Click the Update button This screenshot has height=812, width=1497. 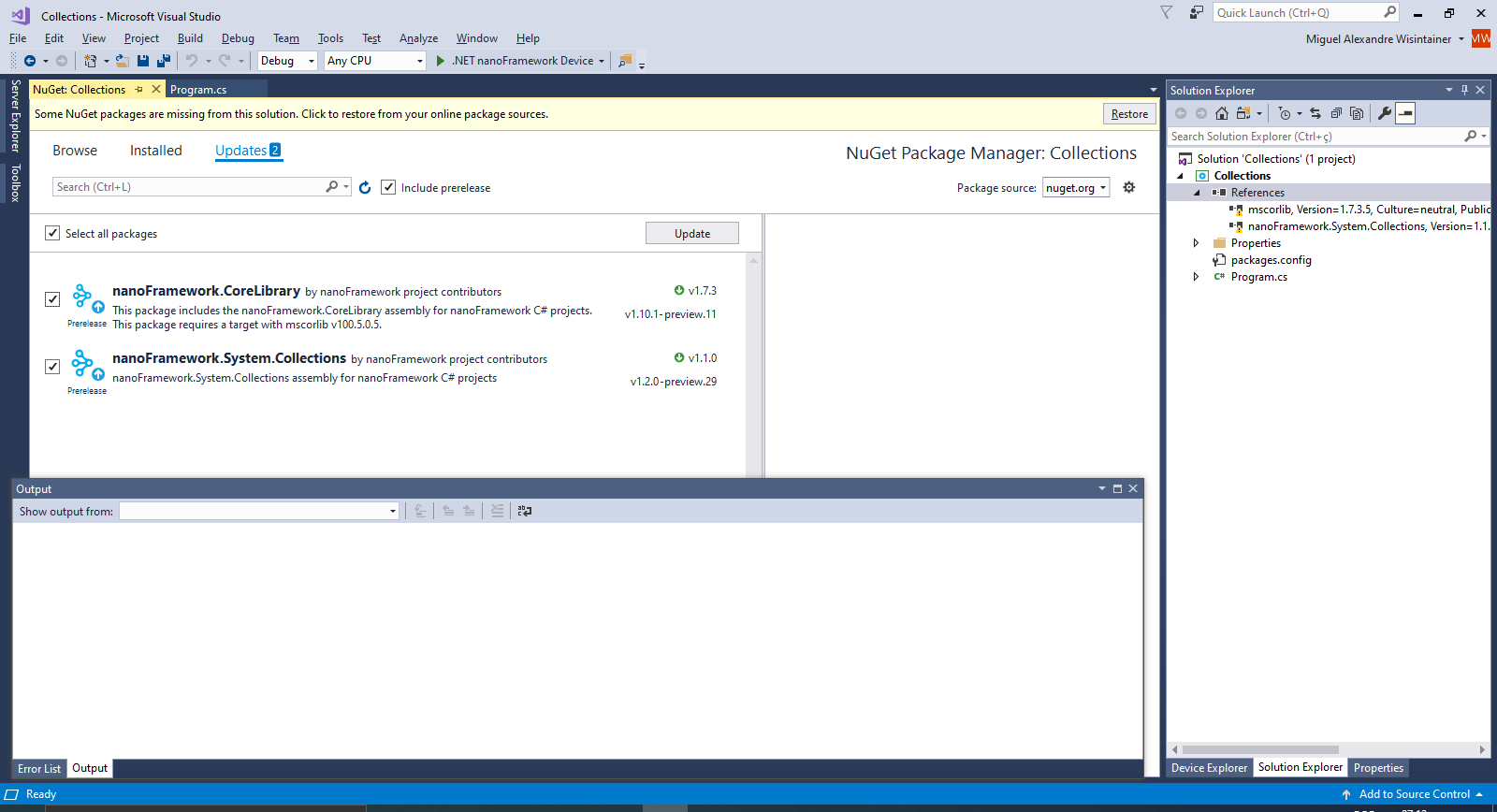click(x=692, y=233)
